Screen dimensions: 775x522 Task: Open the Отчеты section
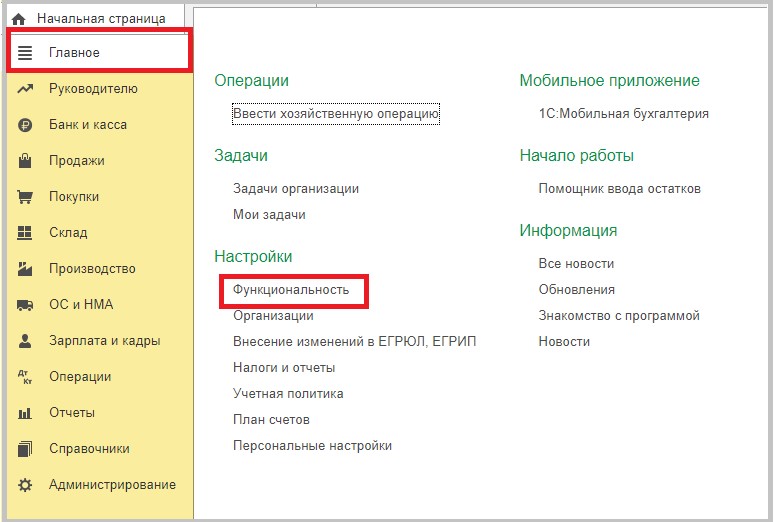coord(72,413)
